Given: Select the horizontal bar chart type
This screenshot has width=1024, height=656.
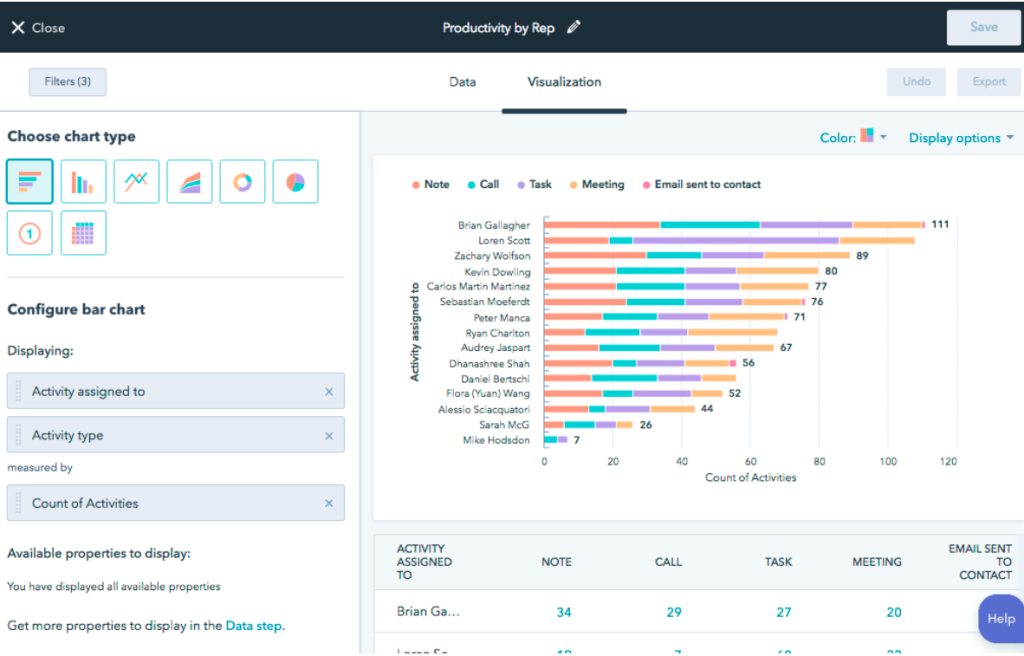Looking at the screenshot, I should click(x=30, y=182).
